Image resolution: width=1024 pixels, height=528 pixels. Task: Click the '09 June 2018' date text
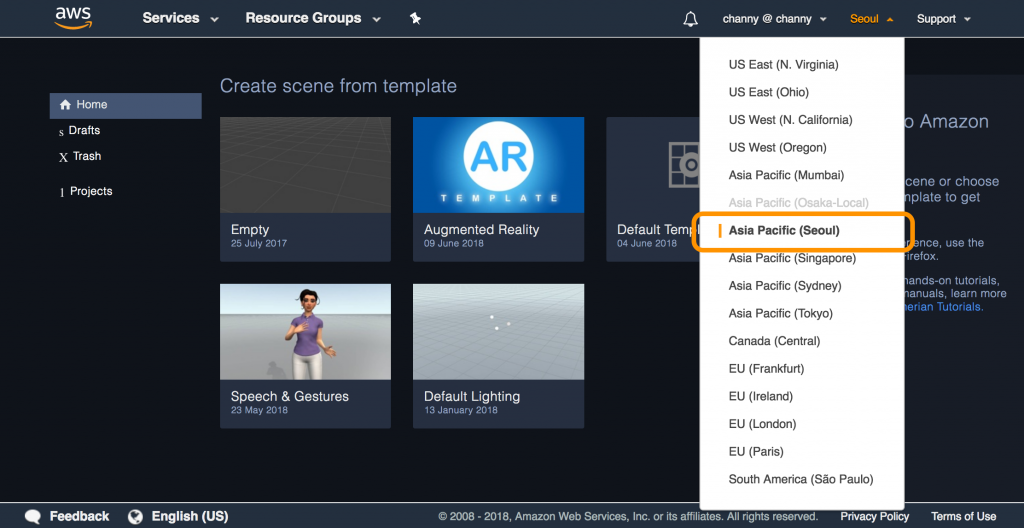[454, 244]
